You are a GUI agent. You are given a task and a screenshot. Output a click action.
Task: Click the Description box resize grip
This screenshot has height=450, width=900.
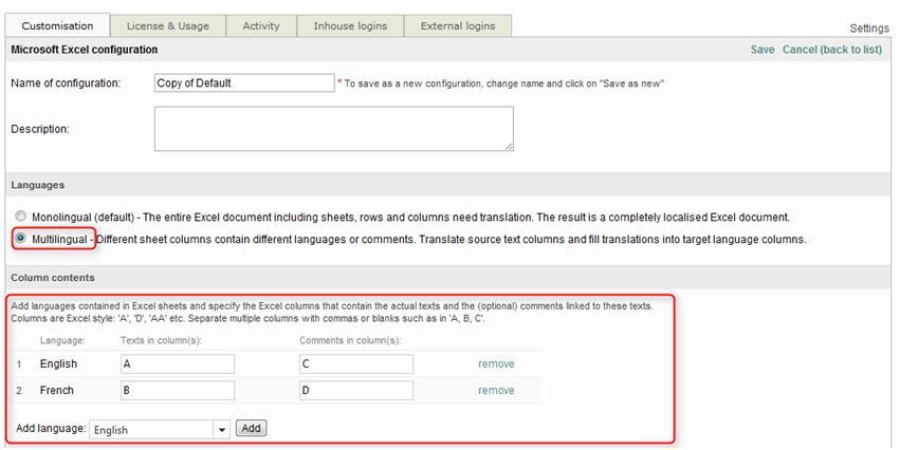pyautogui.click(x=509, y=147)
